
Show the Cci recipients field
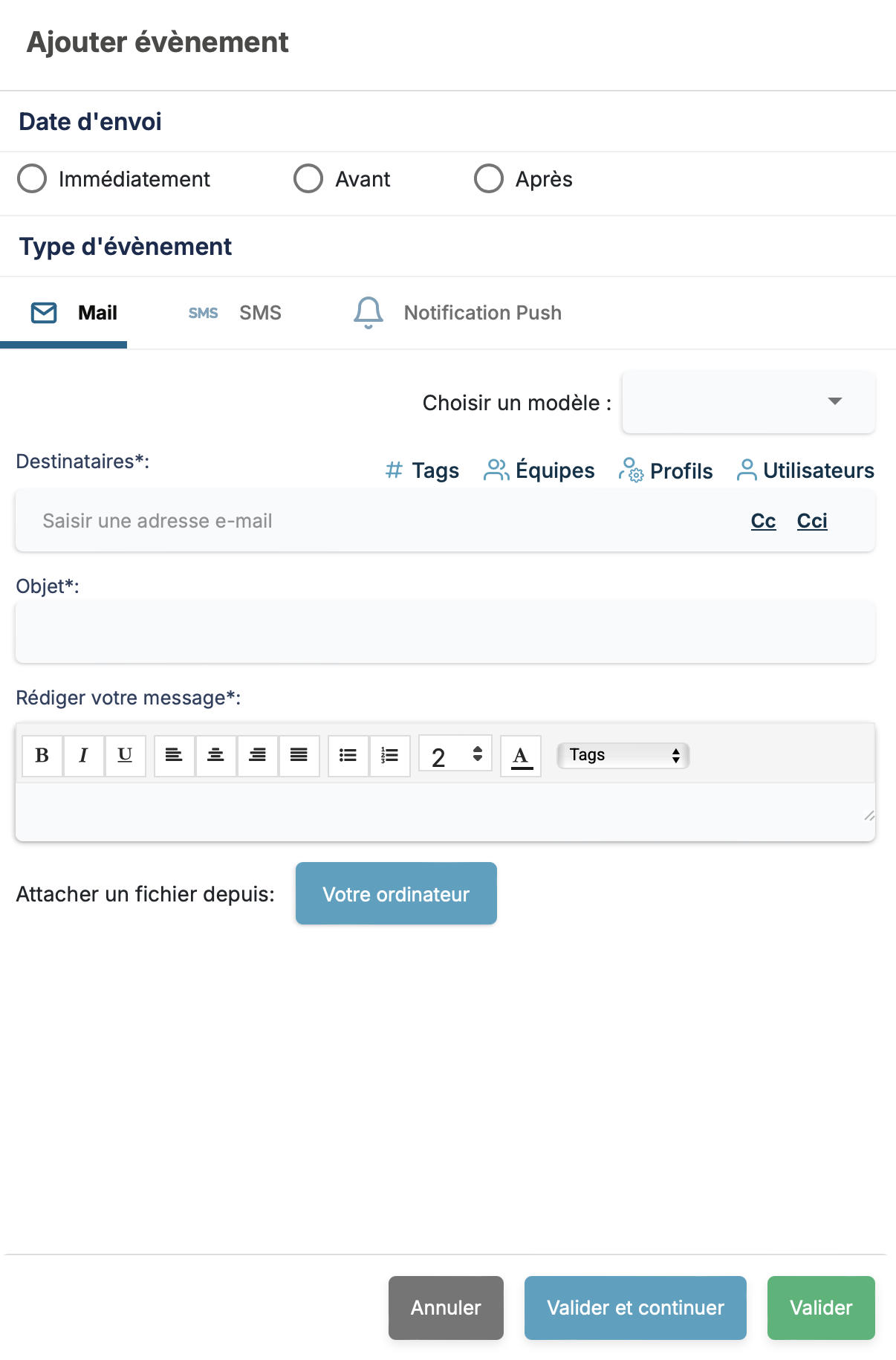(812, 521)
